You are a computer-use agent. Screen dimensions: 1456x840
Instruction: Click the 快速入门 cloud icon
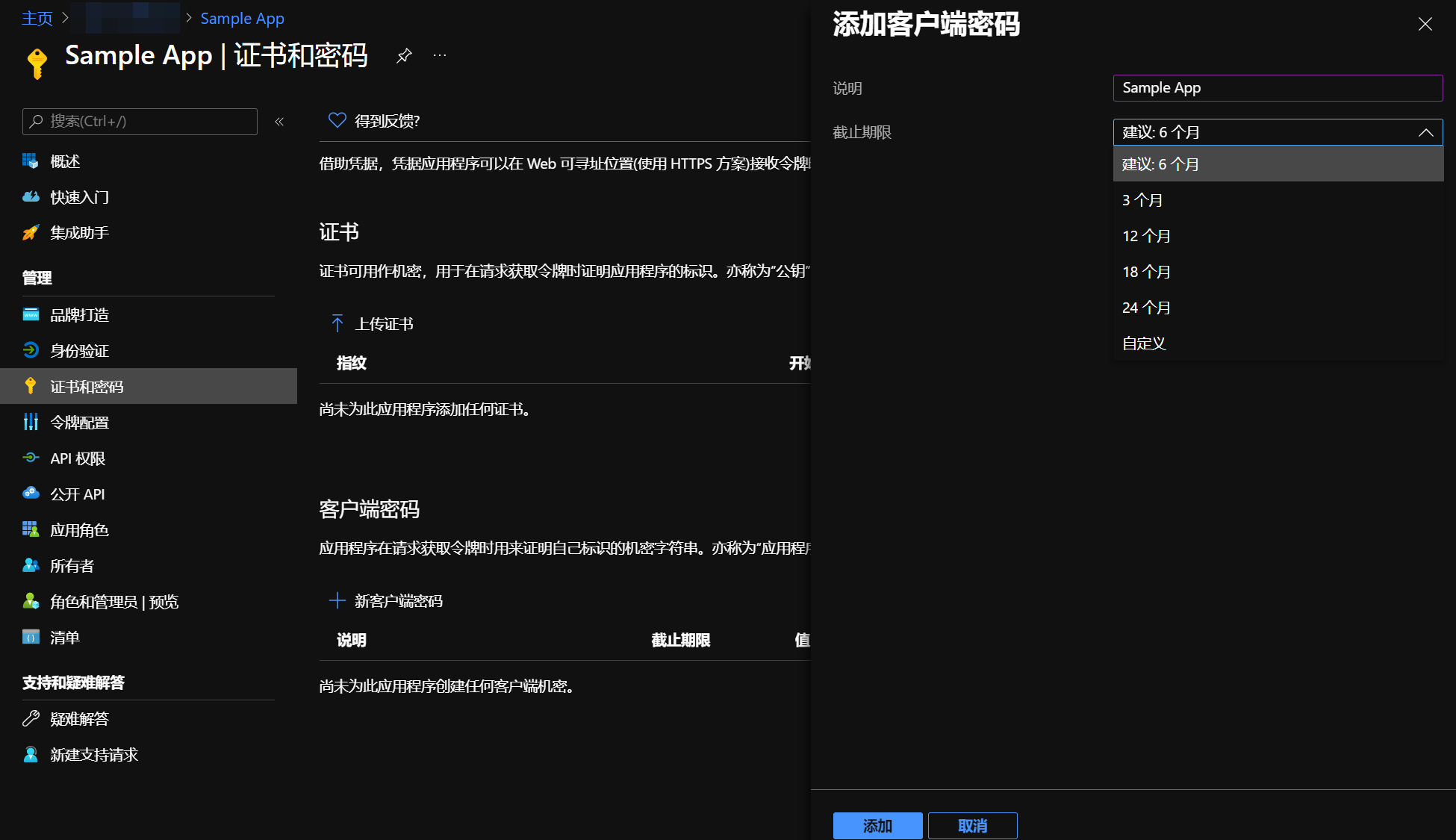click(31, 197)
